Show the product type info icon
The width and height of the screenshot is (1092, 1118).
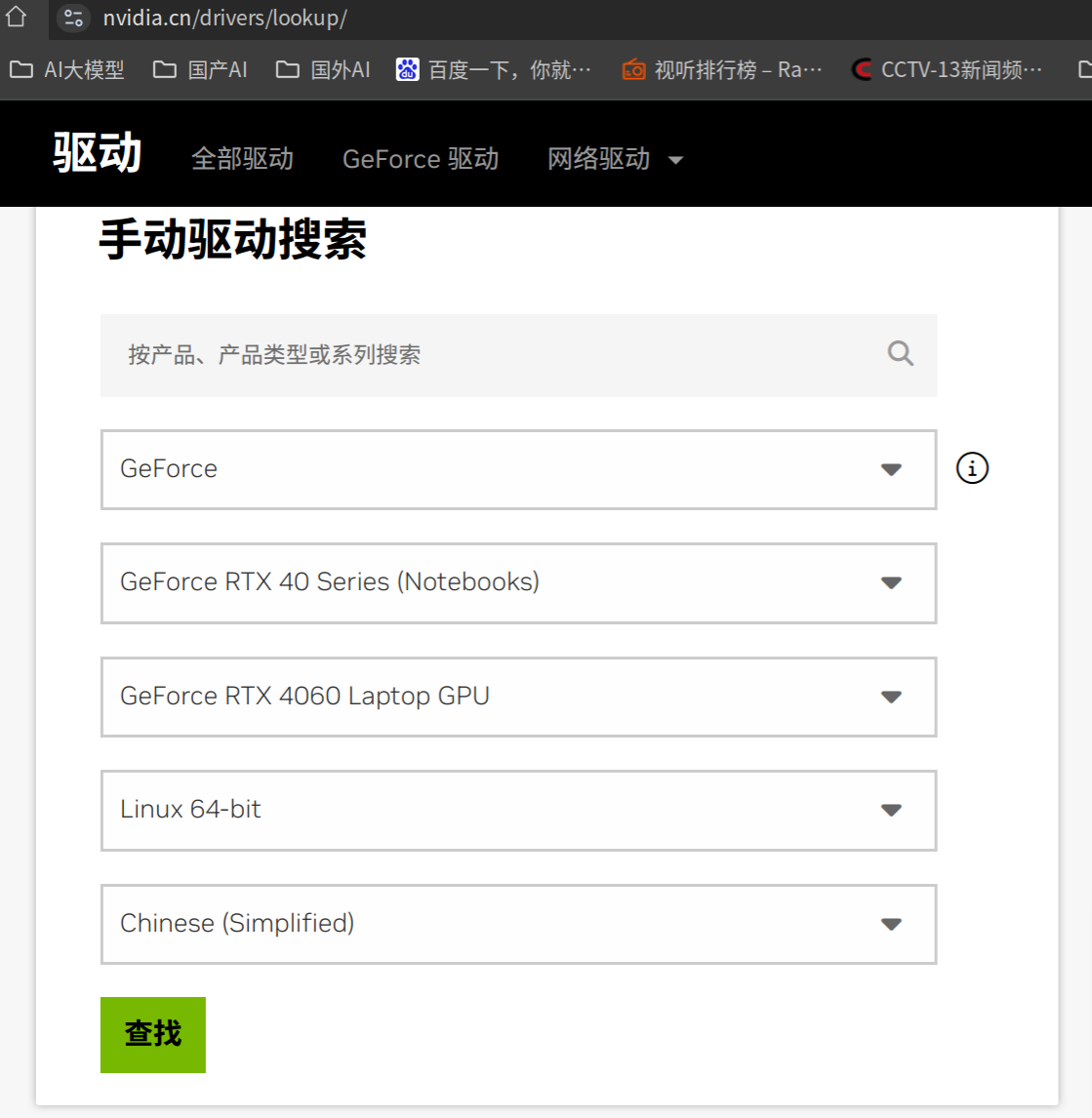point(972,468)
